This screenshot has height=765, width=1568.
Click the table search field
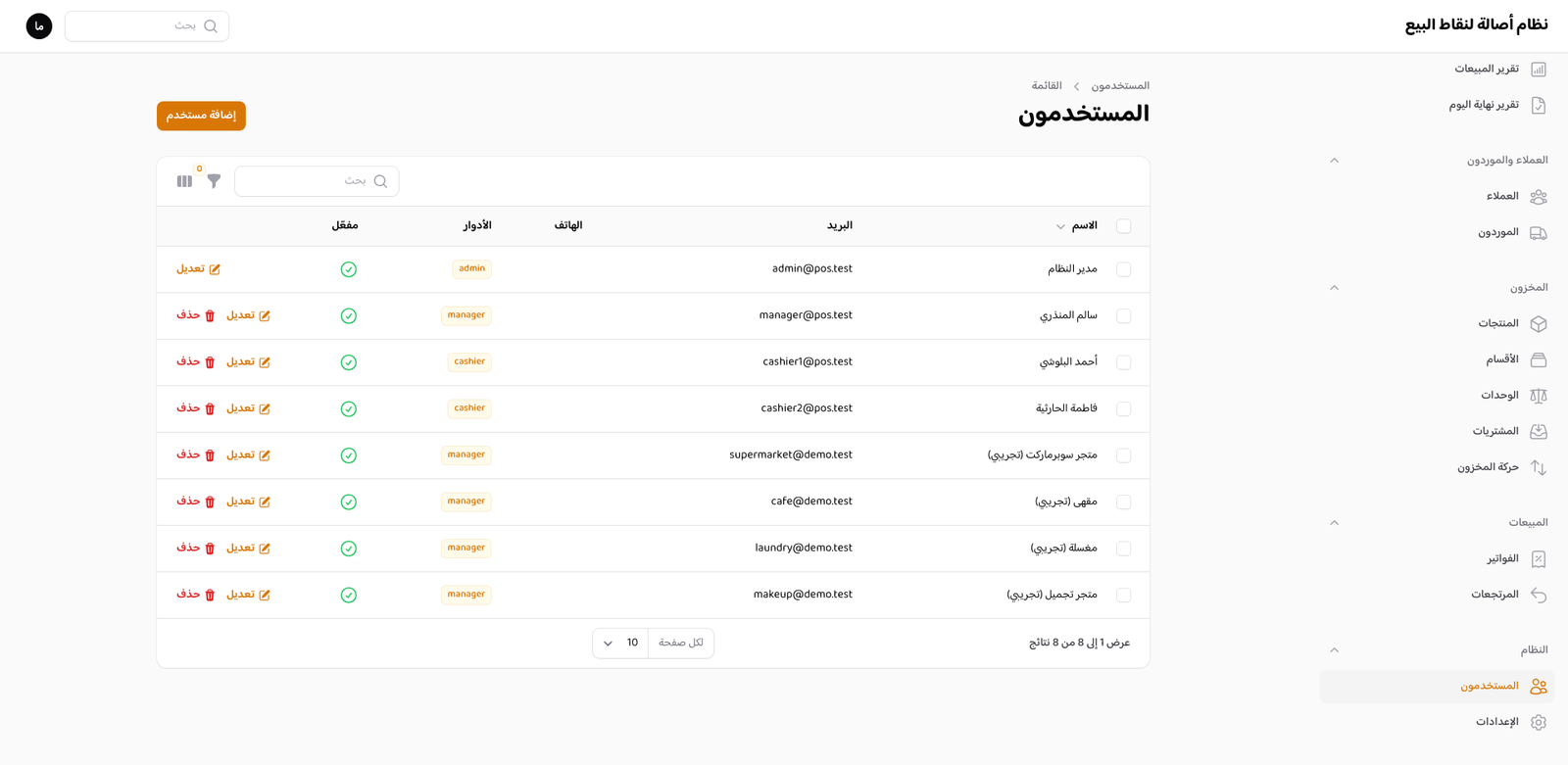pos(317,181)
